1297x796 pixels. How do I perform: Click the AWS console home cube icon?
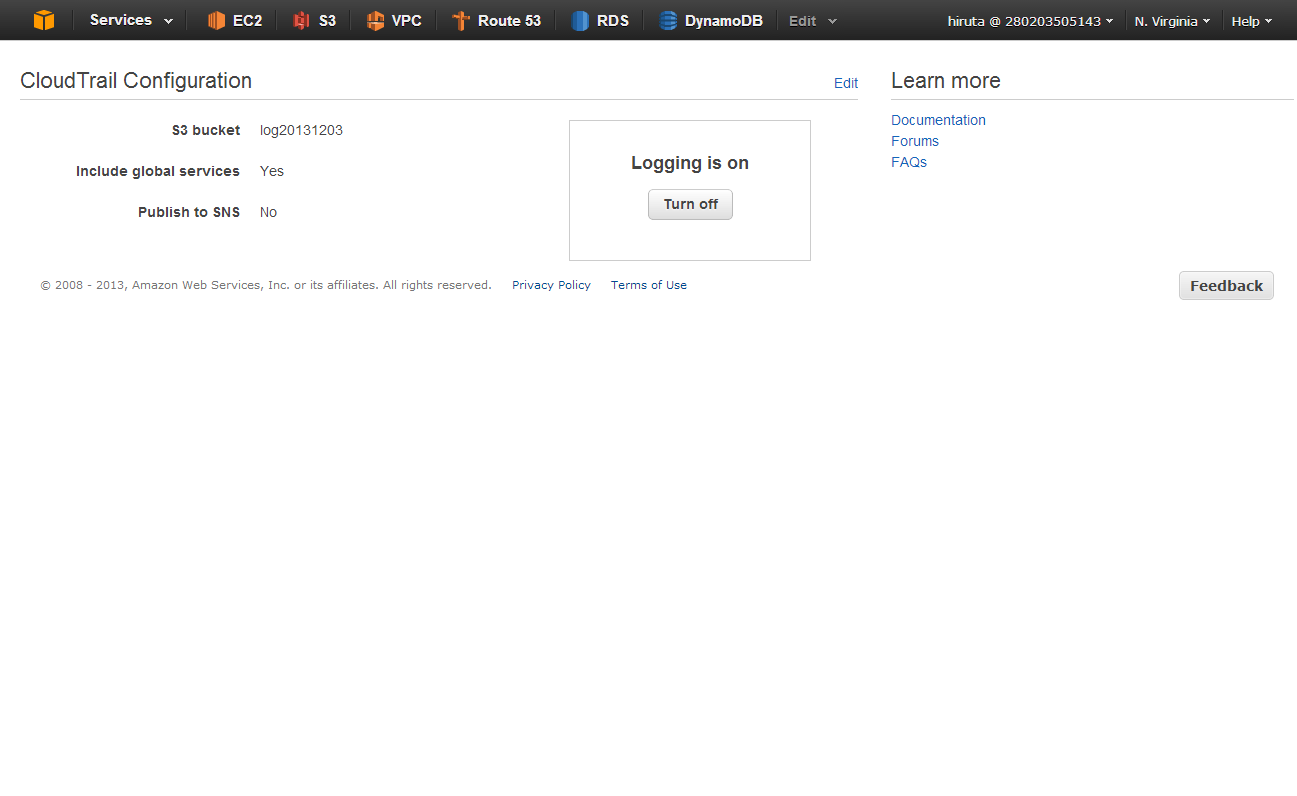(43, 20)
